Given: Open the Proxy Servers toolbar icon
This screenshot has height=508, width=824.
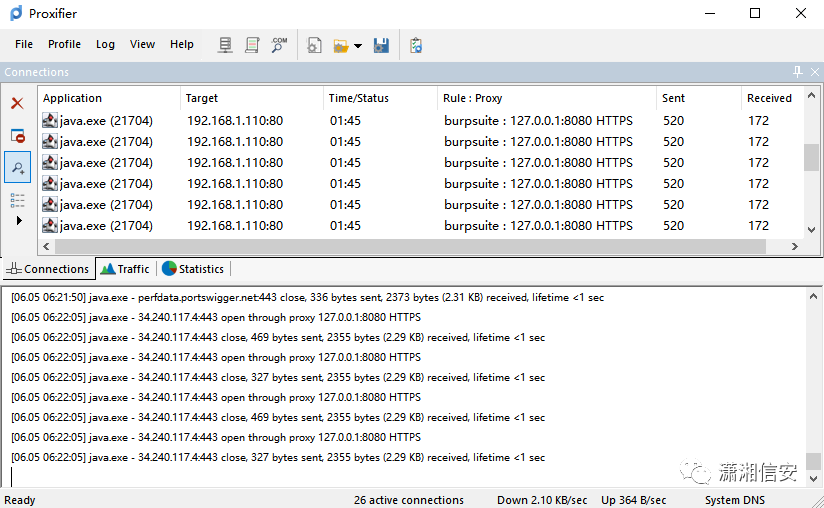Looking at the screenshot, I should click(225, 45).
